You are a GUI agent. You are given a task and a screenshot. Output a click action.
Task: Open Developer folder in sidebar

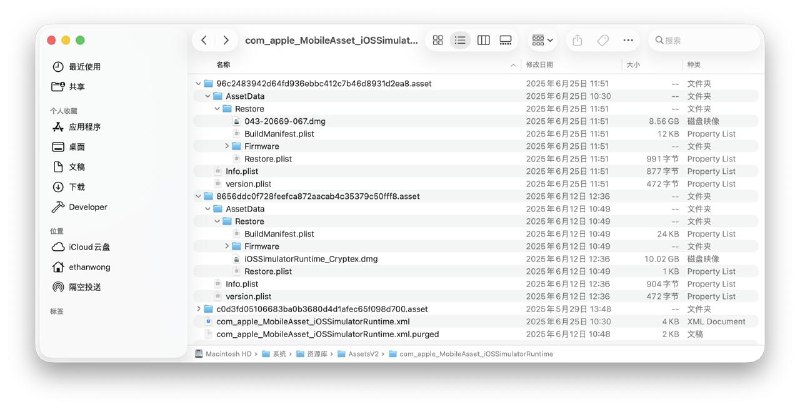click(x=87, y=207)
